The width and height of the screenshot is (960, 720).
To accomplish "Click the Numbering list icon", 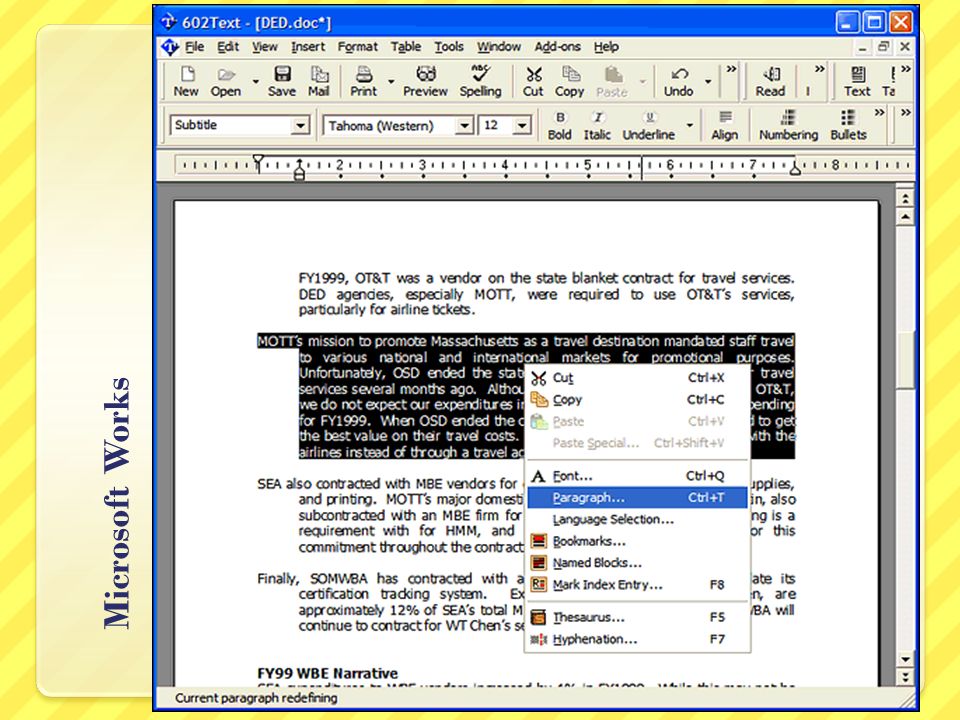I will tap(789, 126).
